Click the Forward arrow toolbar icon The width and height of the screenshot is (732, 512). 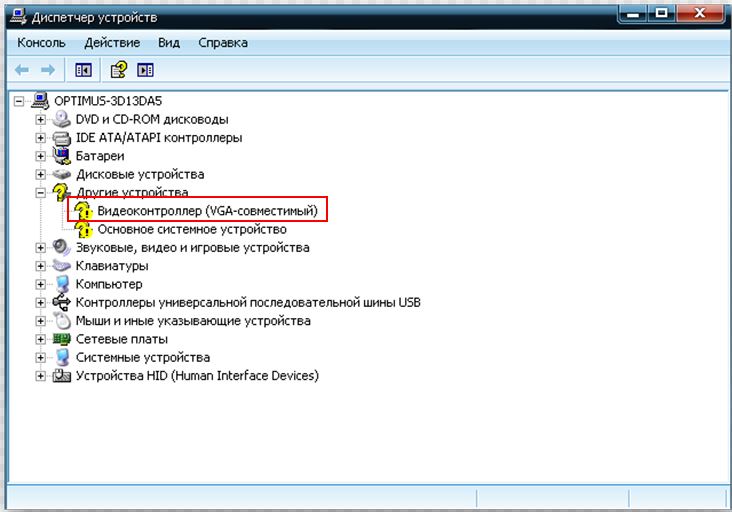pyautogui.click(x=48, y=70)
